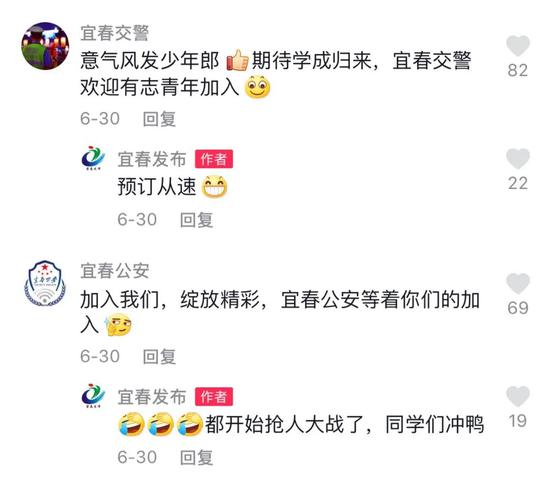Tap the 作者 badge on the first reply

pyautogui.click(x=214, y=159)
